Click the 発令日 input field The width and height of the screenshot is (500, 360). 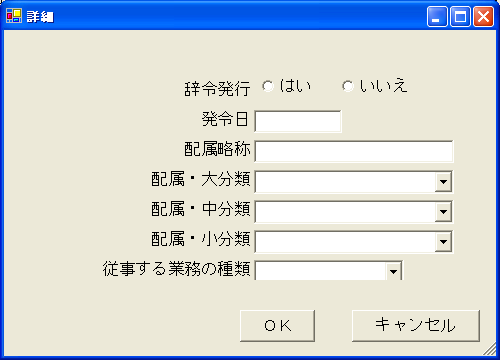298,122
